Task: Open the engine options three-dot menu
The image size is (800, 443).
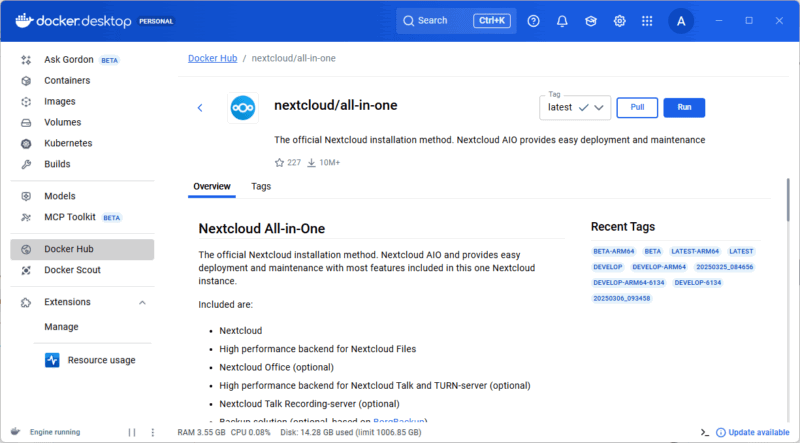Action: (153, 432)
